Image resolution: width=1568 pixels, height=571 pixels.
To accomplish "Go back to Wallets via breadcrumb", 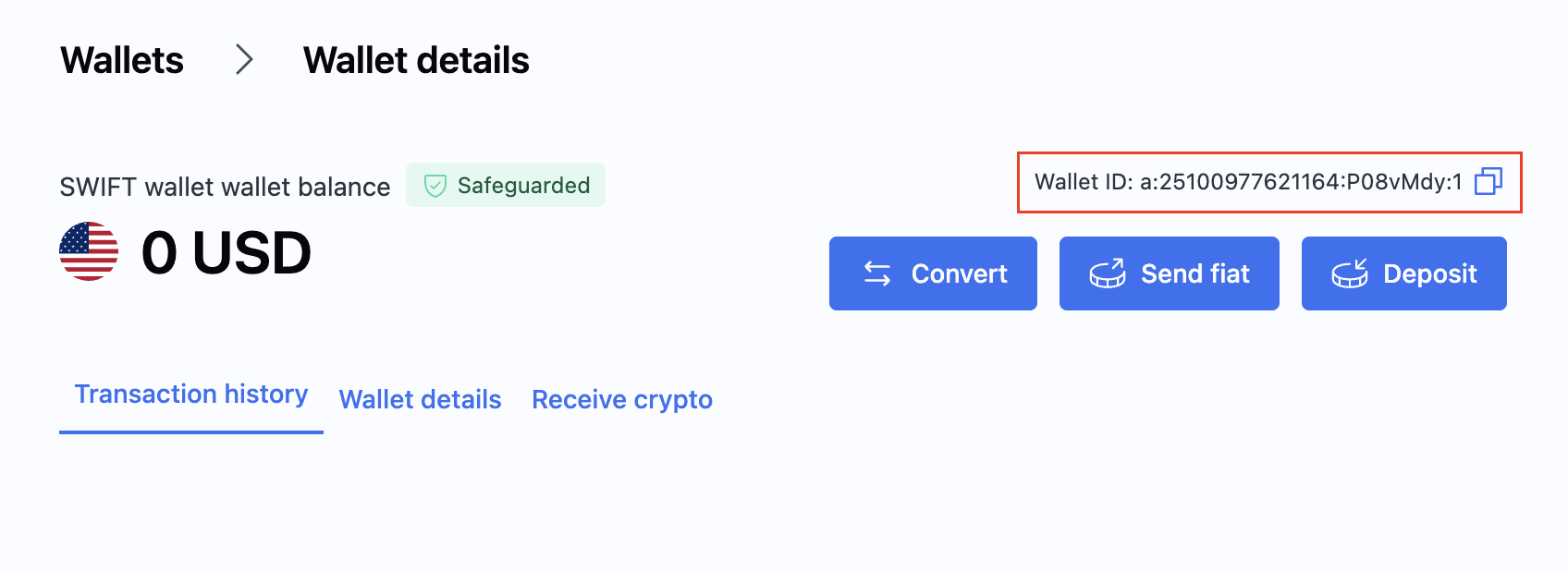I will tap(122, 60).
